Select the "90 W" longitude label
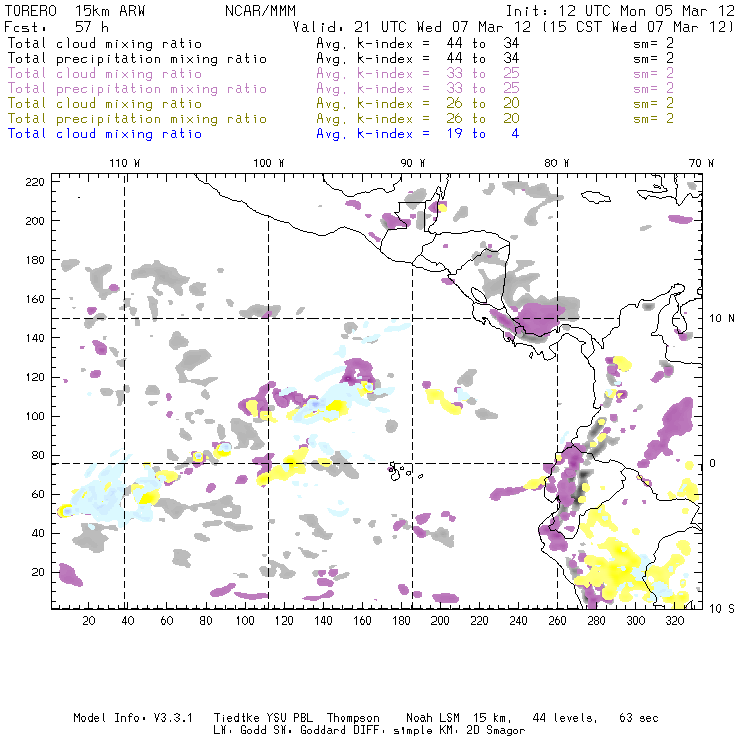 [413, 163]
